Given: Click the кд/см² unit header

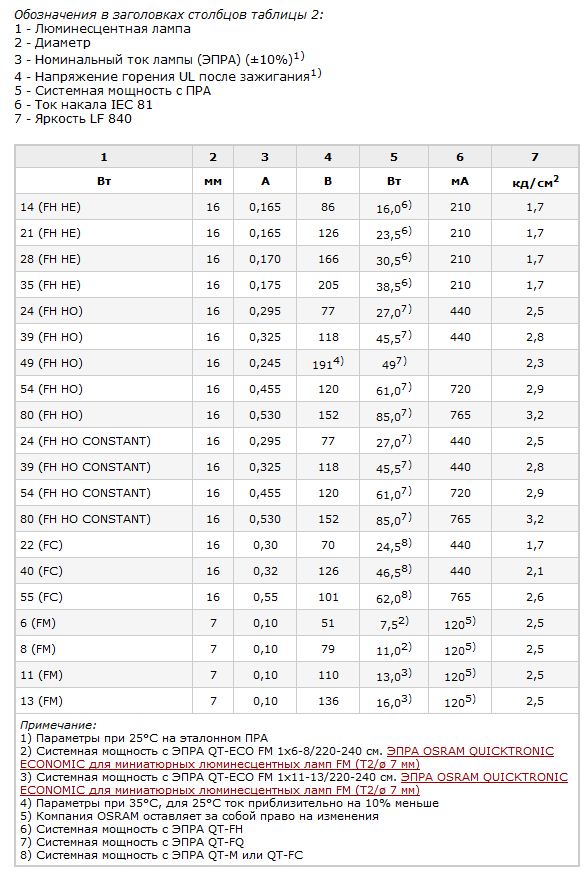Looking at the screenshot, I should pyautogui.click(x=535, y=182).
